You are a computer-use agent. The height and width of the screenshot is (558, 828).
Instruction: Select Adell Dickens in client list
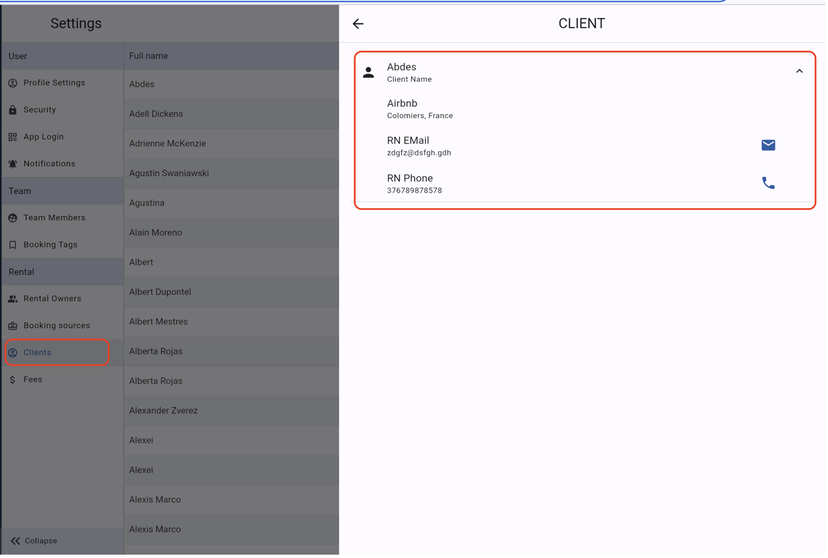tap(156, 114)
